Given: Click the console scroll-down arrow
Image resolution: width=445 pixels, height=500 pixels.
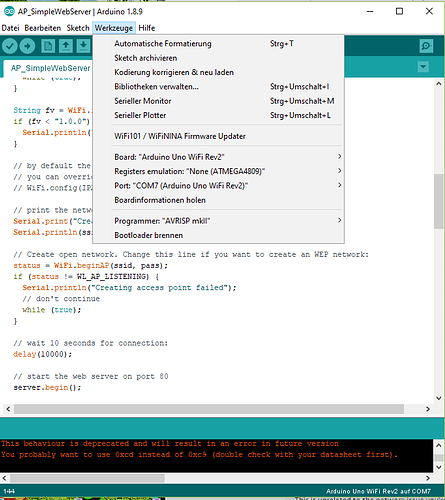Looking at the screenshot, I should pos(439,467).
